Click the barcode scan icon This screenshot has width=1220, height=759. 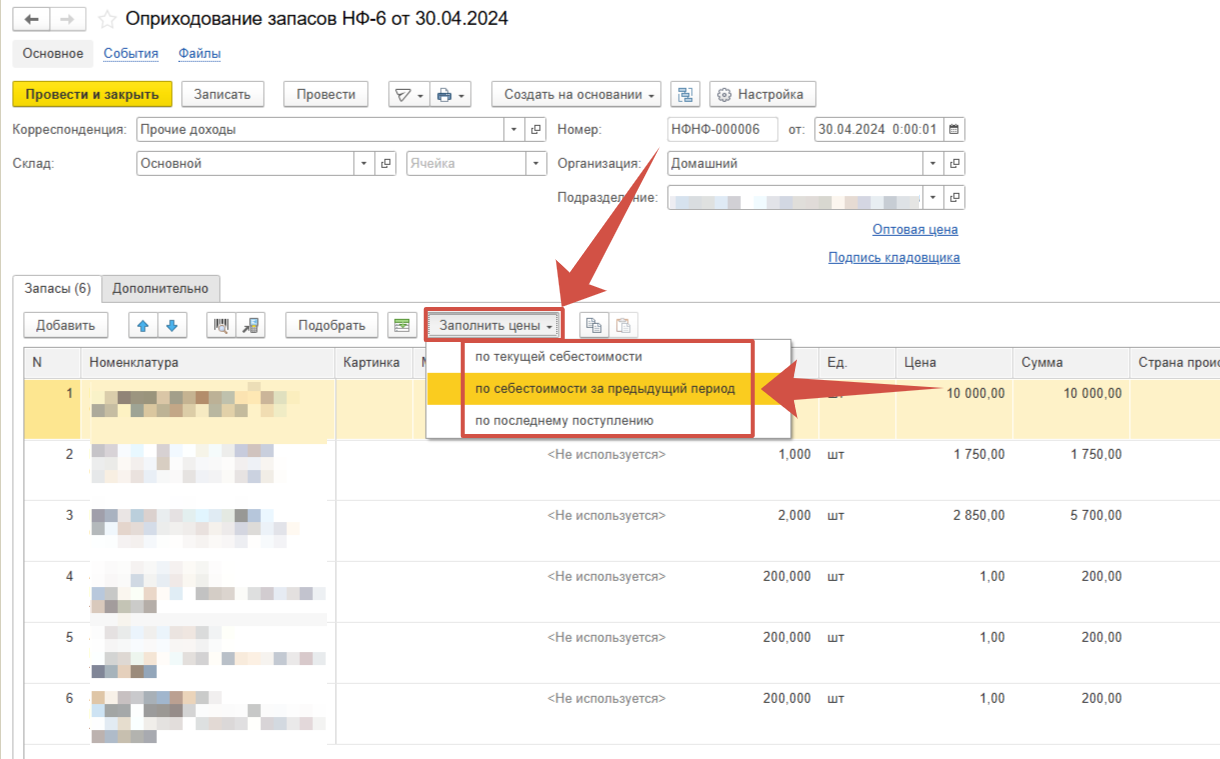click(x=221, y=325)
